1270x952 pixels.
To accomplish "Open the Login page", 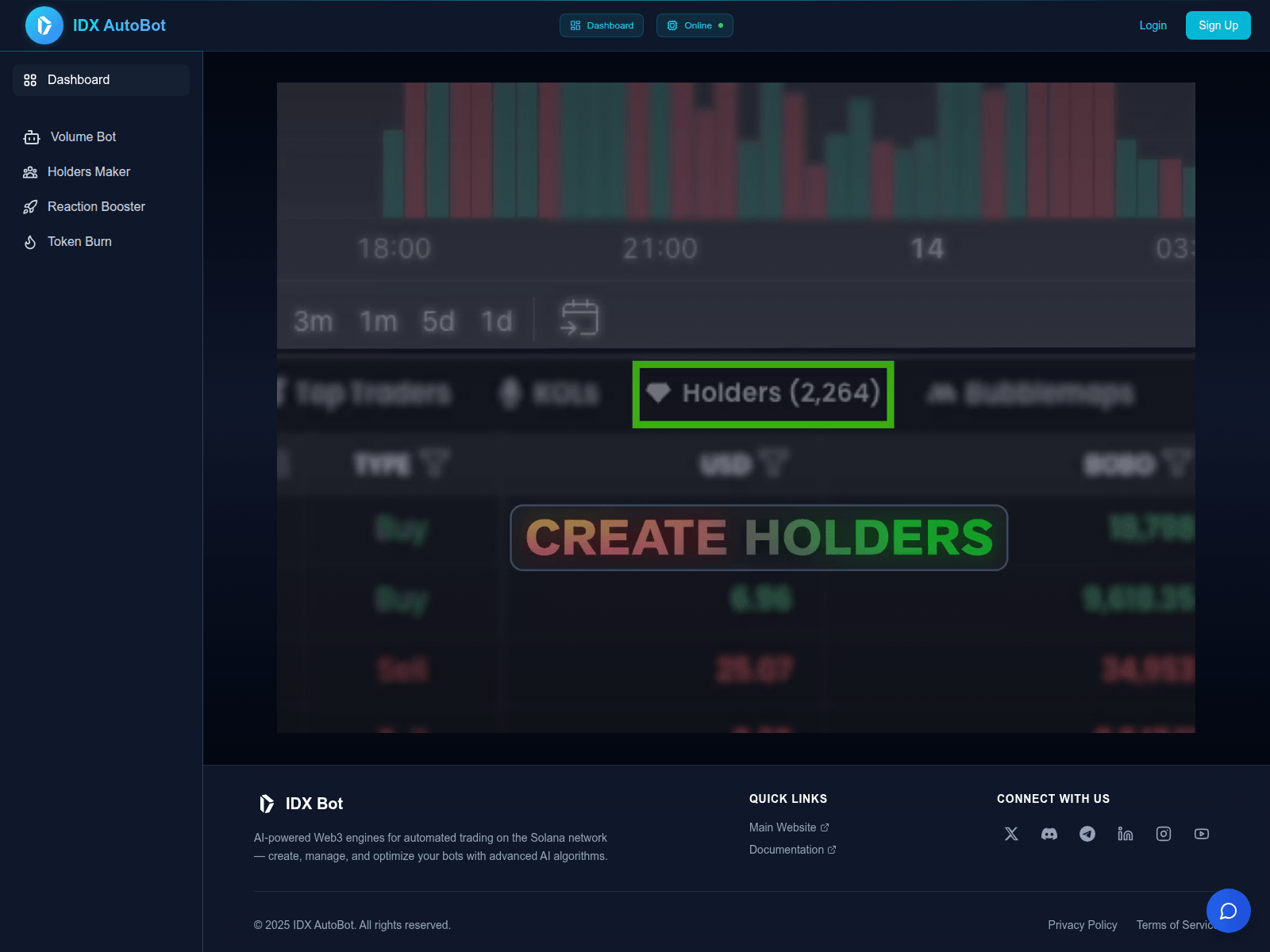I will coord(1153,25).
